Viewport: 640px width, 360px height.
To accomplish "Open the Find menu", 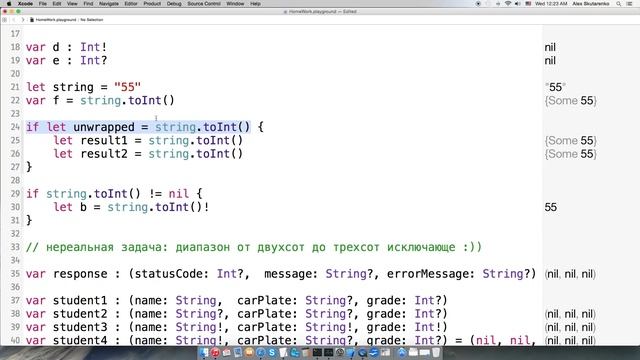I will 88,4.
